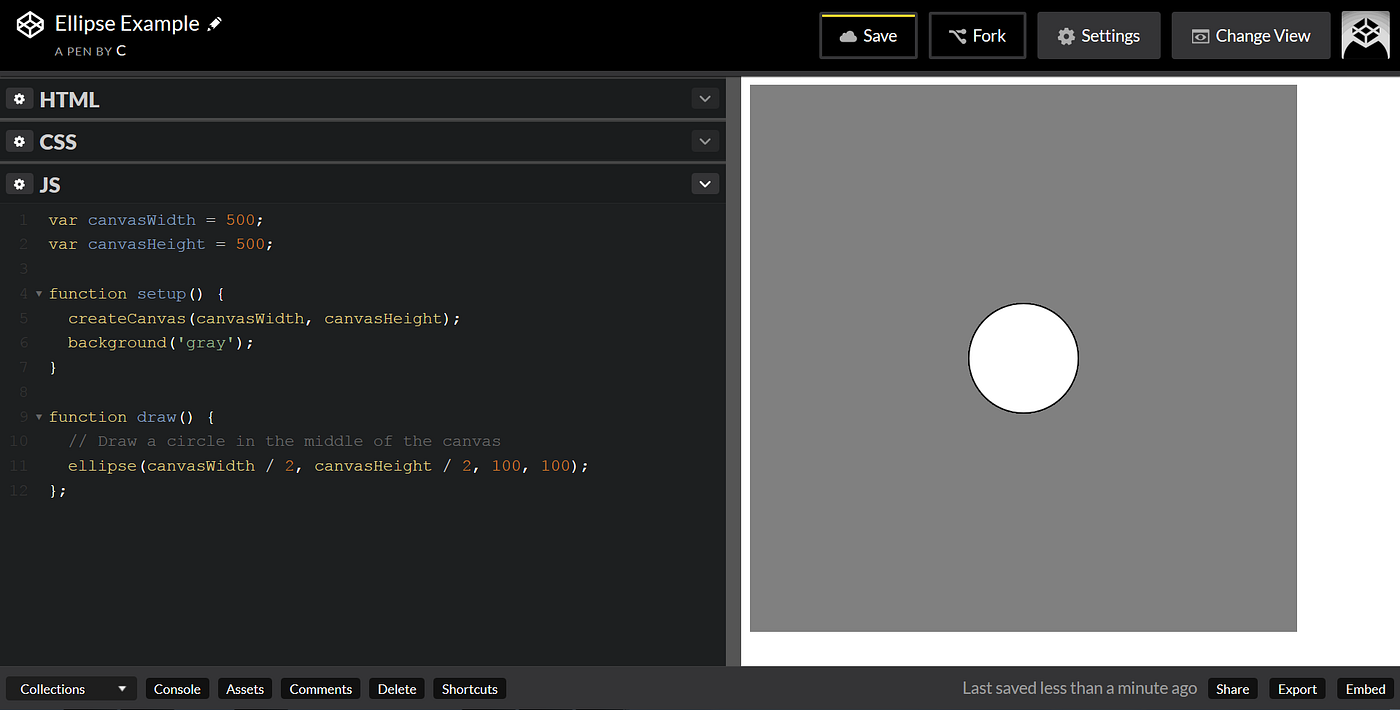Open the Embed options
The width and height of the screenshot is (1400, 710).
[1364, 688]
